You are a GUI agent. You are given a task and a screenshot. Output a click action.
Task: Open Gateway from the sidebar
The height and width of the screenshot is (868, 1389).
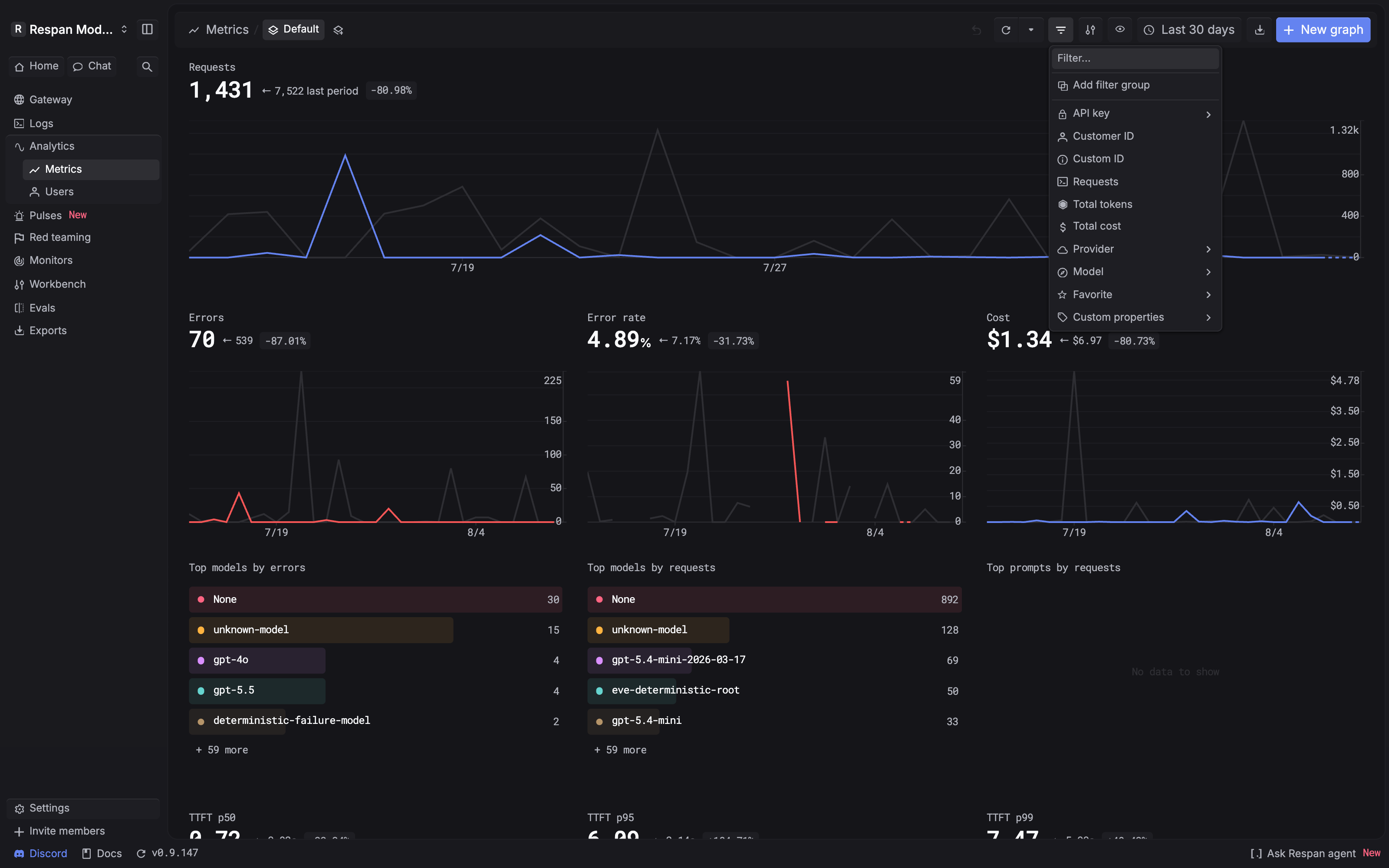coord(83,99)
